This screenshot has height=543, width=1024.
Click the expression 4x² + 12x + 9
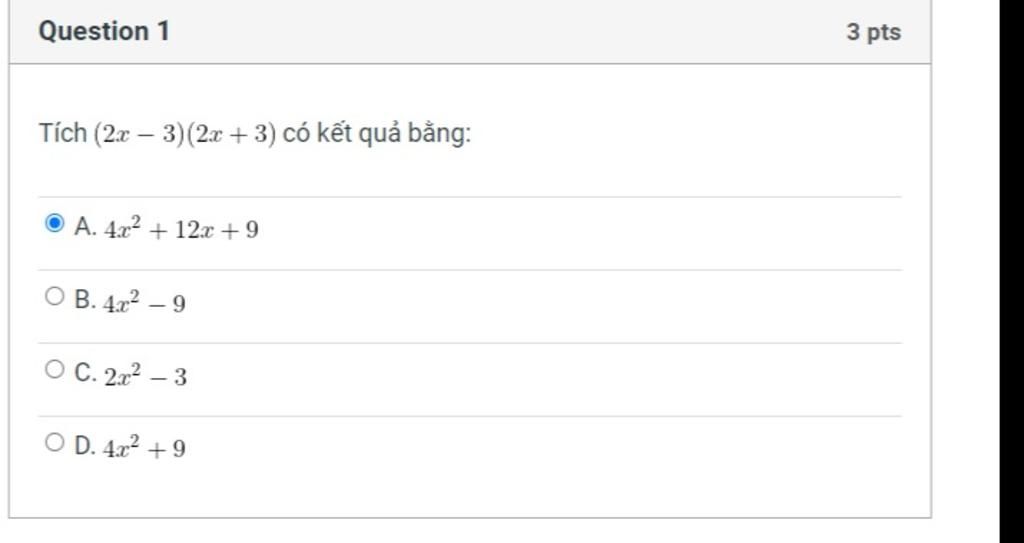(x=181, y=229)
